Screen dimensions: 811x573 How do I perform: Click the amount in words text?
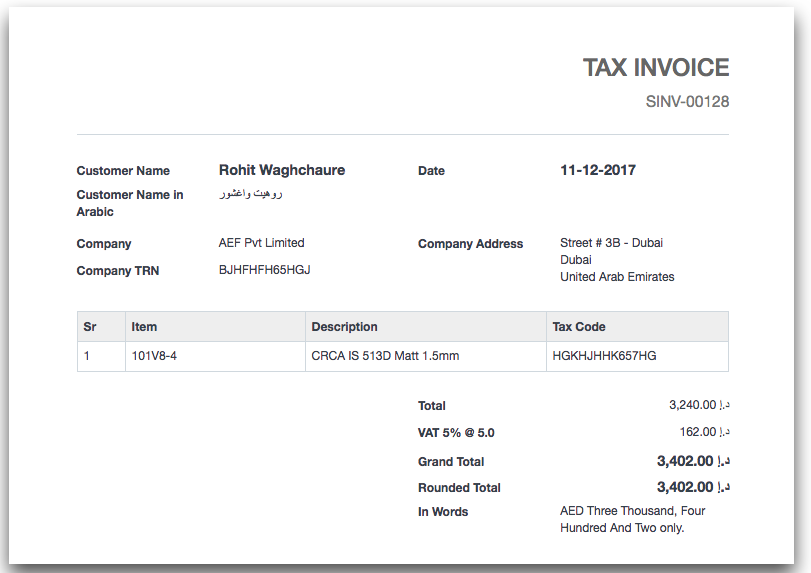point(632,519)
